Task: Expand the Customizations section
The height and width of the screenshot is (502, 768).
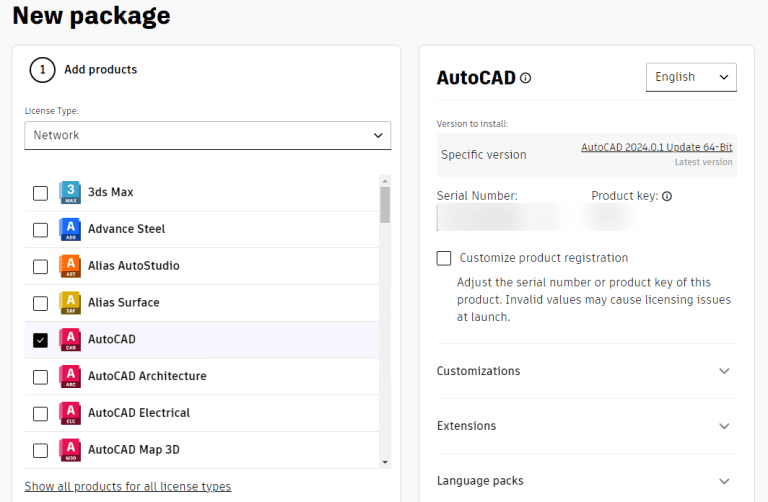Action: [585, 371]
